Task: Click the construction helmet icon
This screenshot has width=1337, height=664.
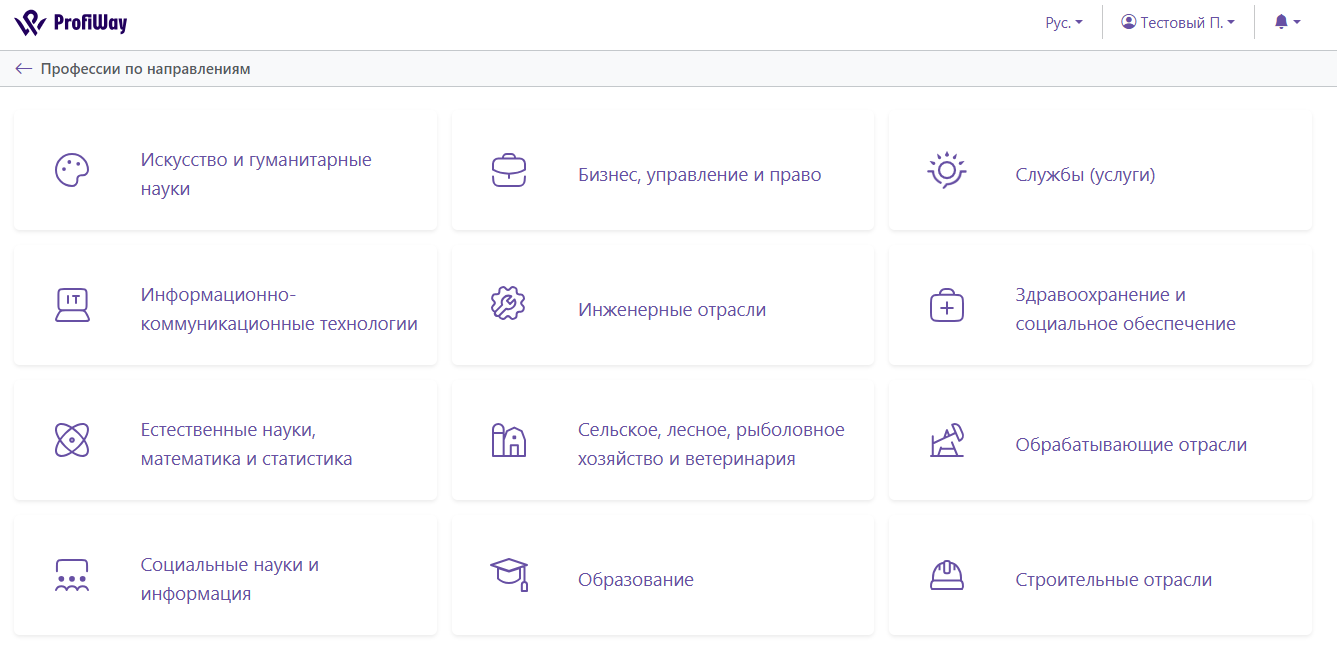Action: pos(946,575)
